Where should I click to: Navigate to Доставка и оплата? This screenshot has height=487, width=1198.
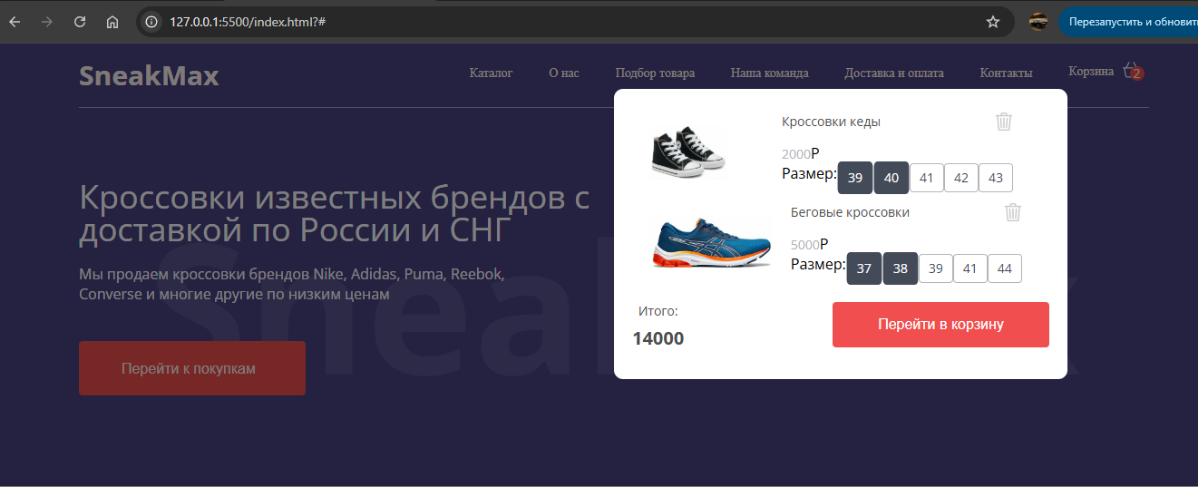[893, 73]
